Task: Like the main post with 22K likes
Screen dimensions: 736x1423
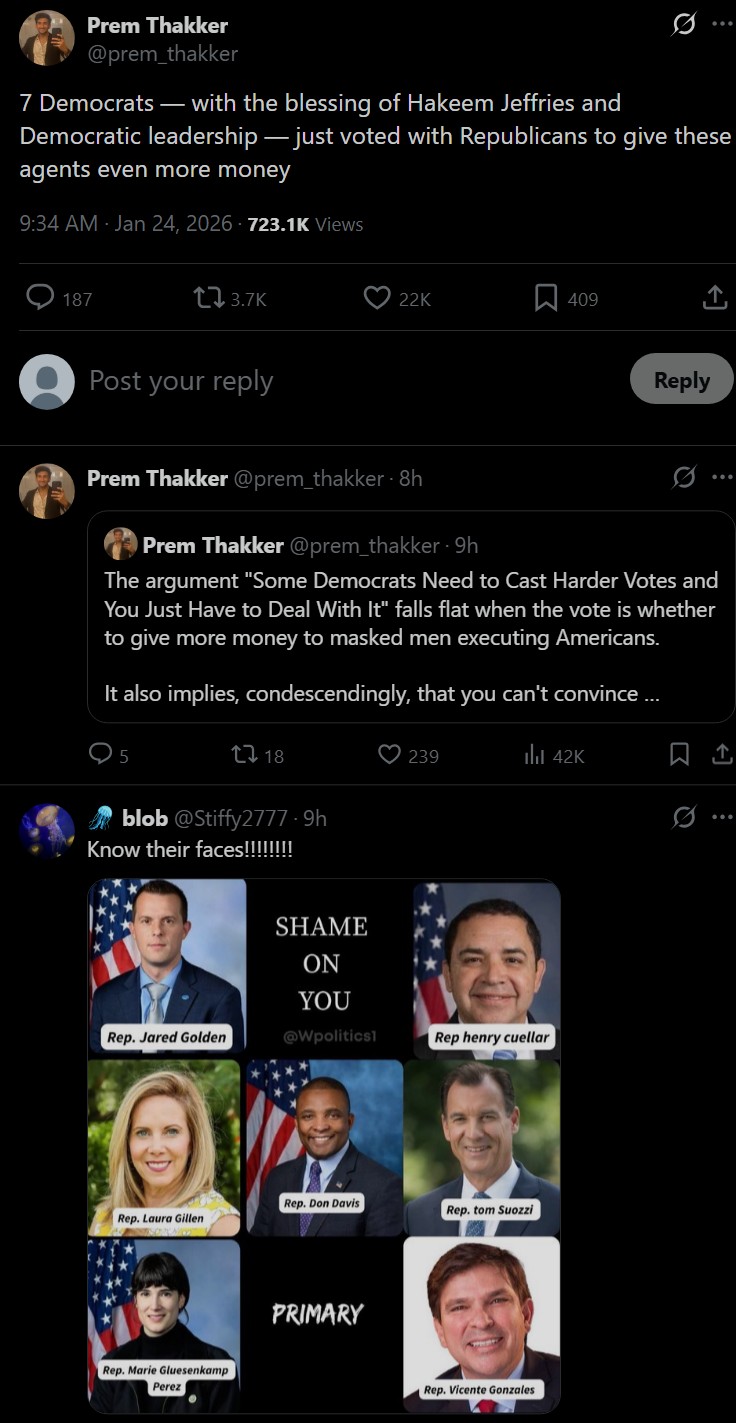Action: 377,298
